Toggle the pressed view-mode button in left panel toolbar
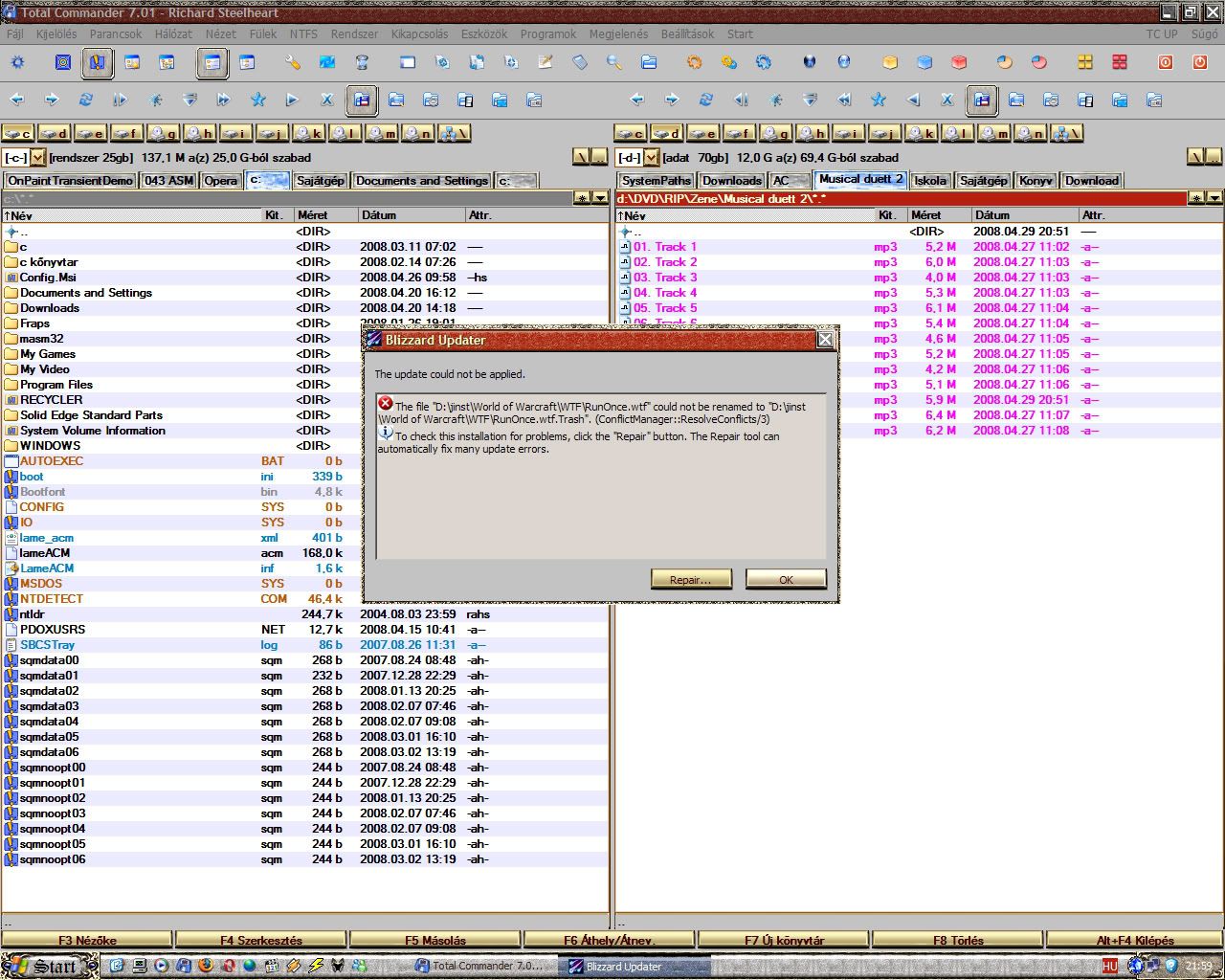The height and width of the screenshot is (980, 1225). (362, 100)
